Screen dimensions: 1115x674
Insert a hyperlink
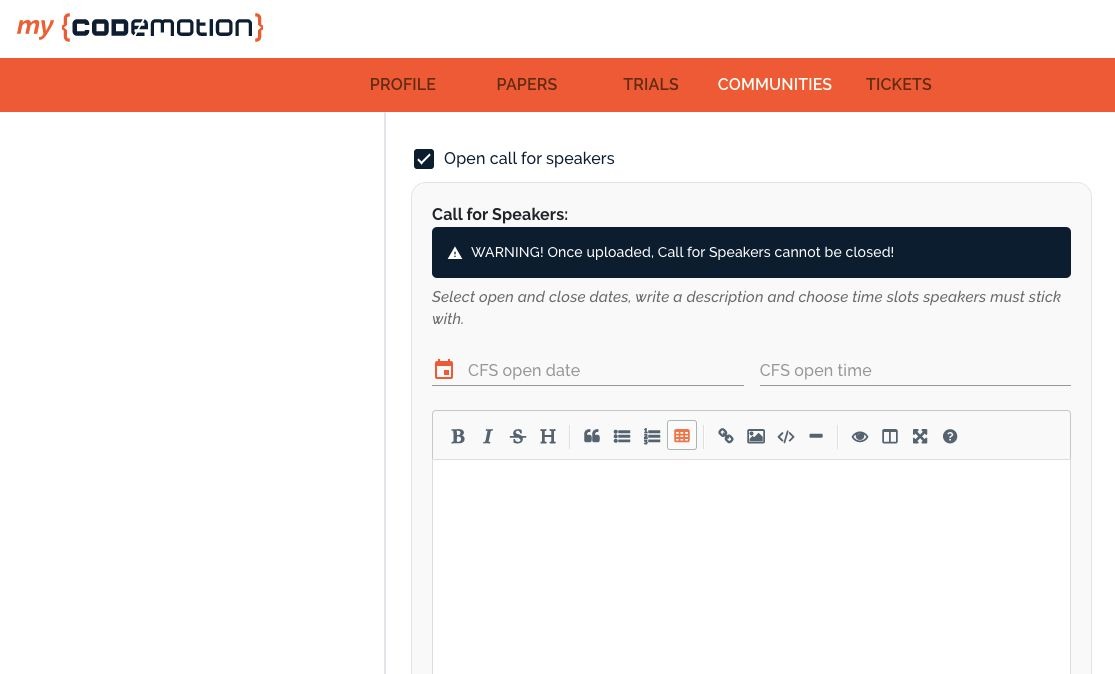tap(726, 436)
